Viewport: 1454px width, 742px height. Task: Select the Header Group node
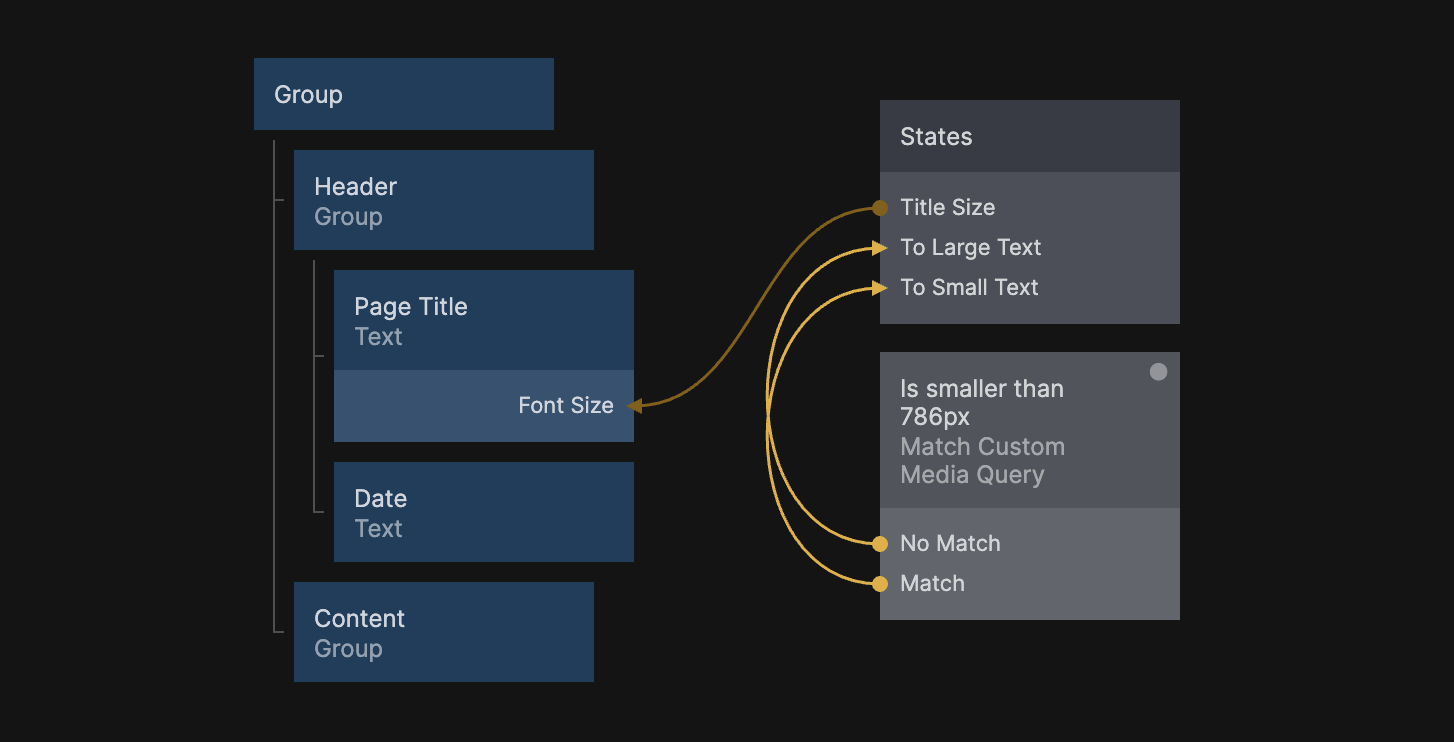pyautogui.click(x=443, y=200)
